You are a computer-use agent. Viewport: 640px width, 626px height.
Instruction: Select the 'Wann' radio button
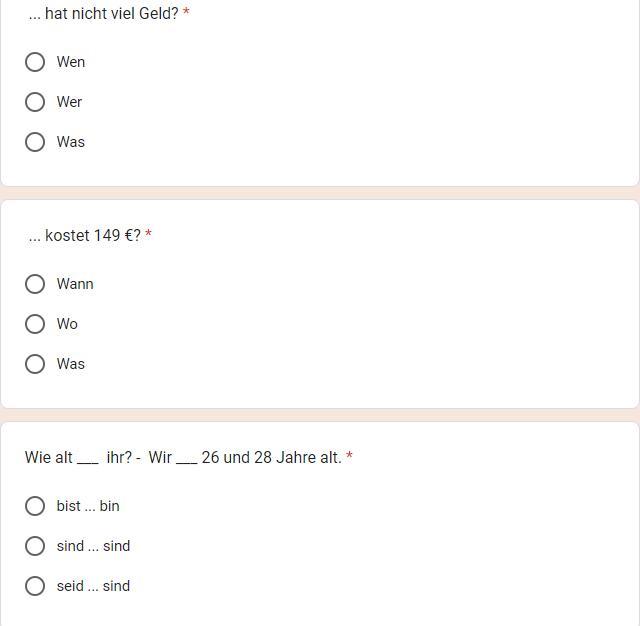35,284
